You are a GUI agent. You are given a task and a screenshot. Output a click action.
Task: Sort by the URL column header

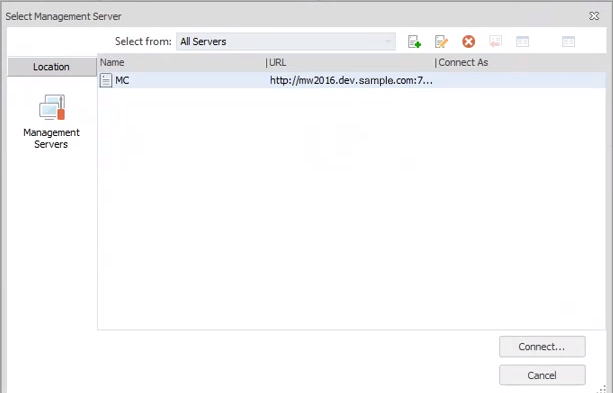278,63
